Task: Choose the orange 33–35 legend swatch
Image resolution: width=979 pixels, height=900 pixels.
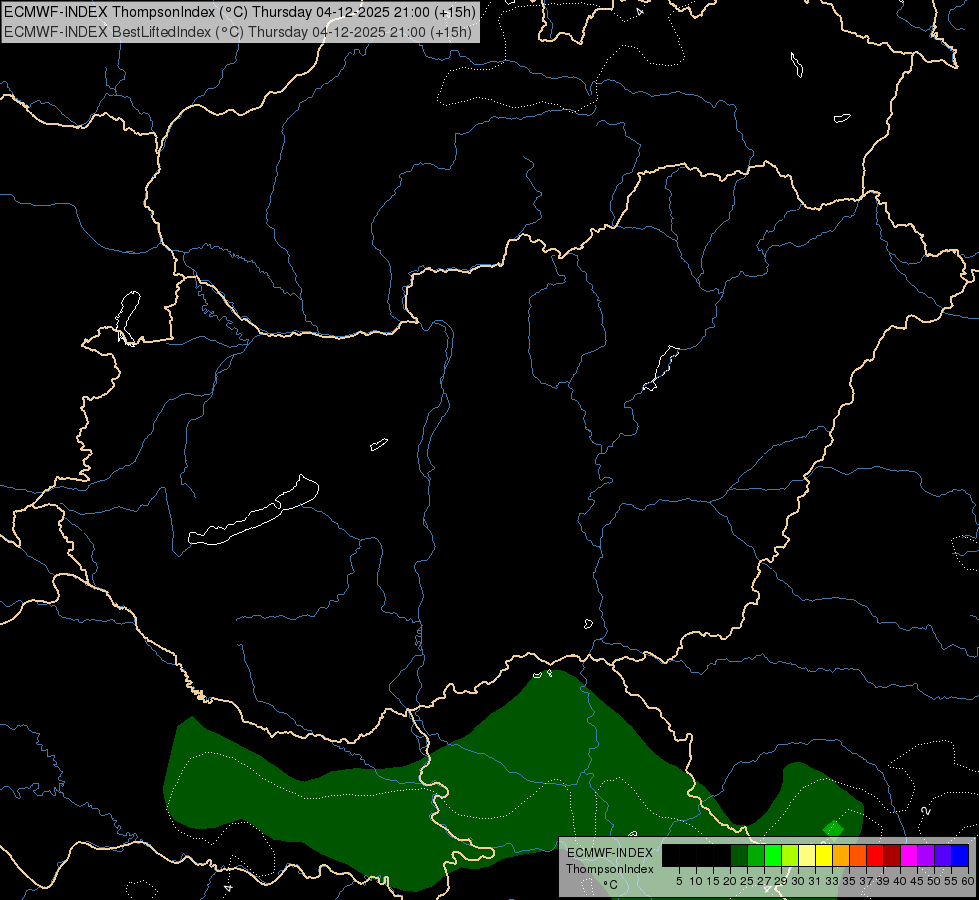Action: [841, 855]
